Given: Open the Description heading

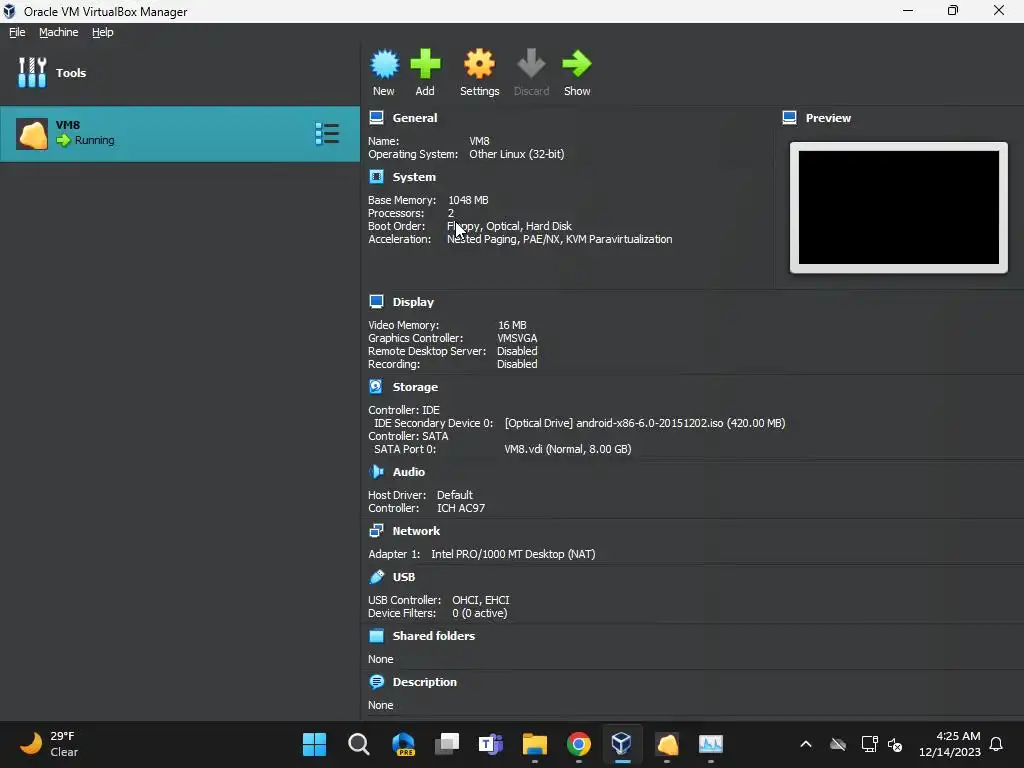Looking at the screenshot, I should (424, 682).
